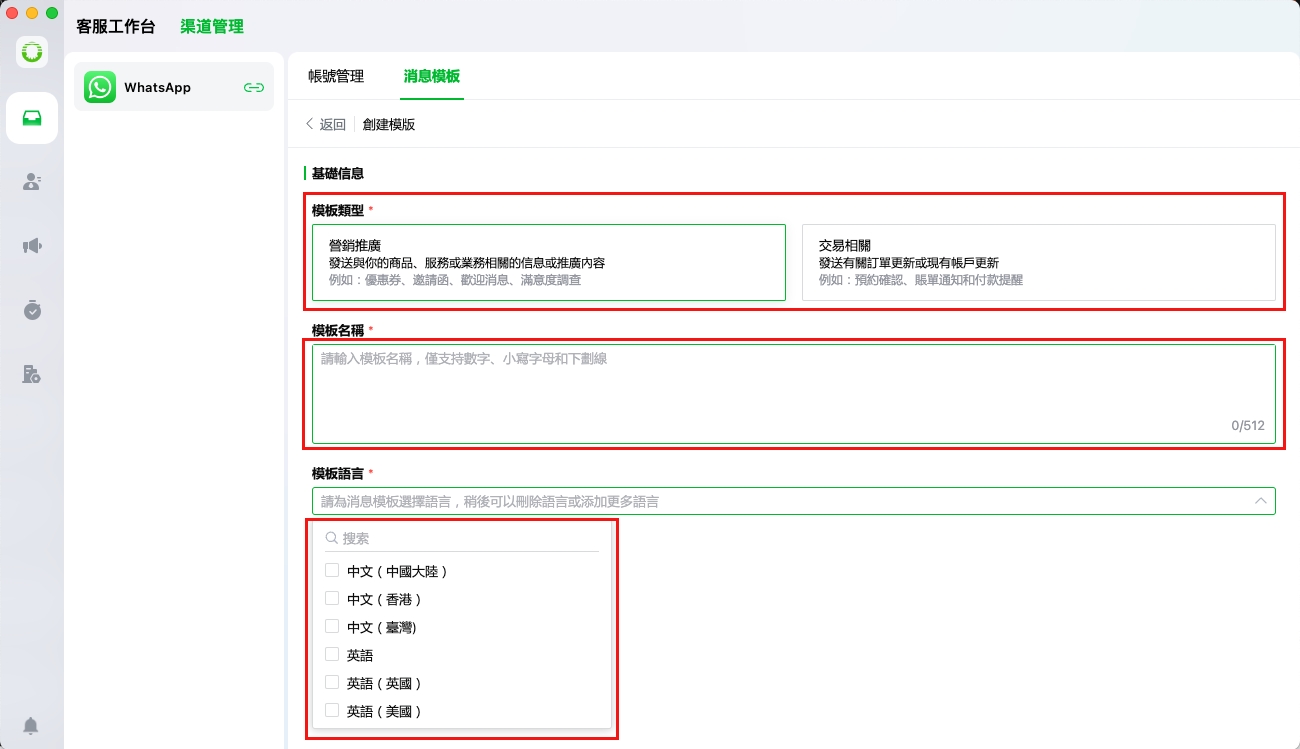Check 中文（中國大陸）language option
The width and height of the screenshot is (1300, 749).
pyautogui.click(x=332, y=571)
